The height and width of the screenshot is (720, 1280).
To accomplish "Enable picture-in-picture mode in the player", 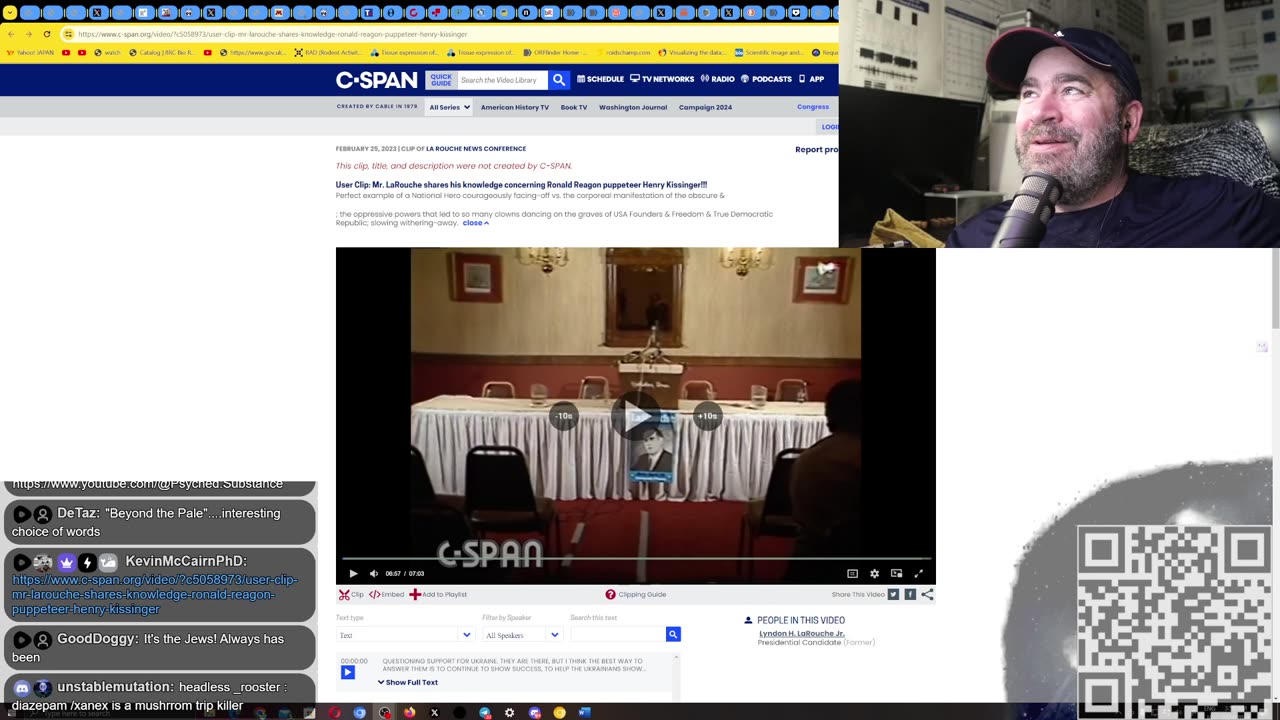I will point(896,573).
